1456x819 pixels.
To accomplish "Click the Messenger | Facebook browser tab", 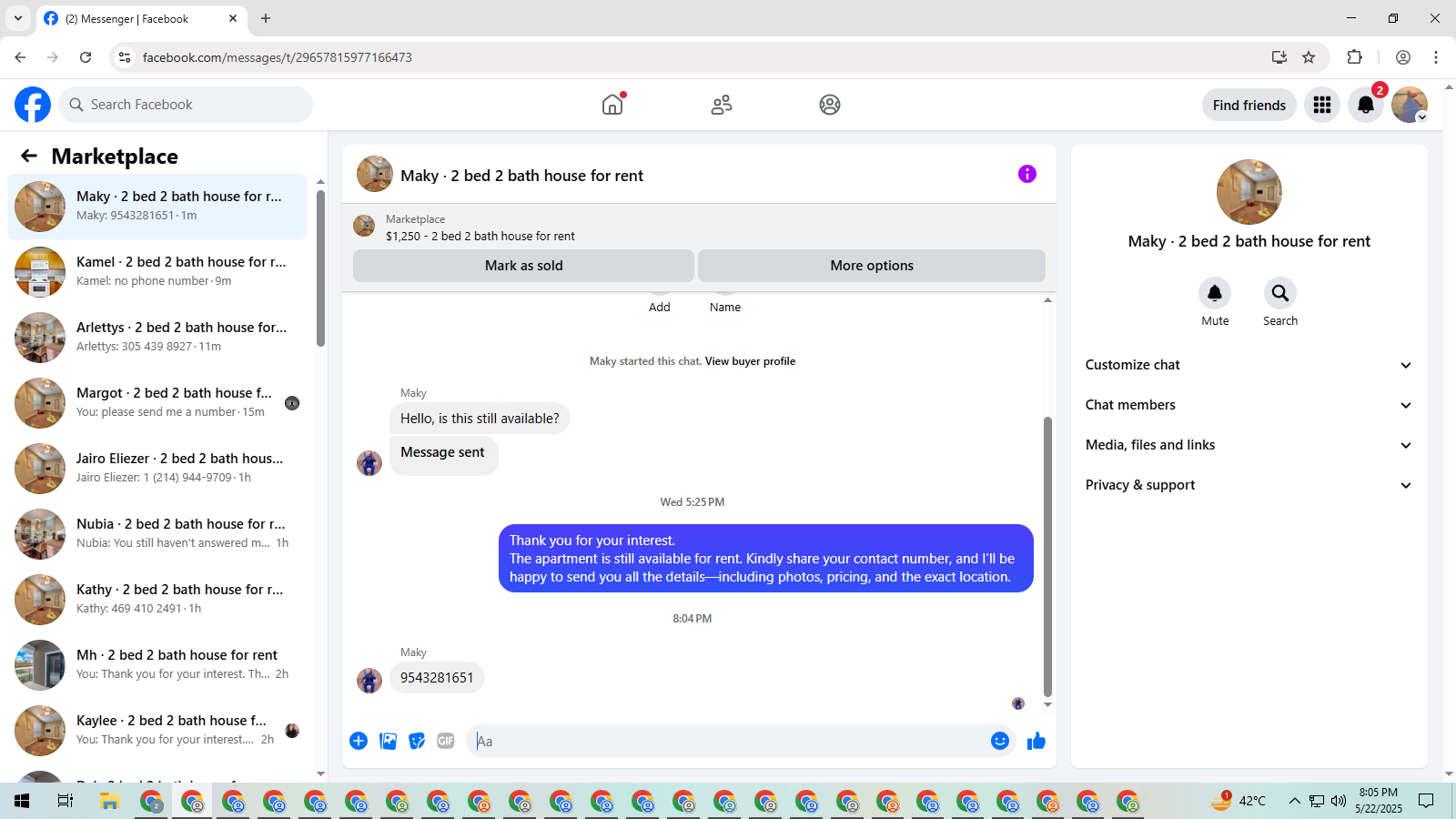I will 141,18.
